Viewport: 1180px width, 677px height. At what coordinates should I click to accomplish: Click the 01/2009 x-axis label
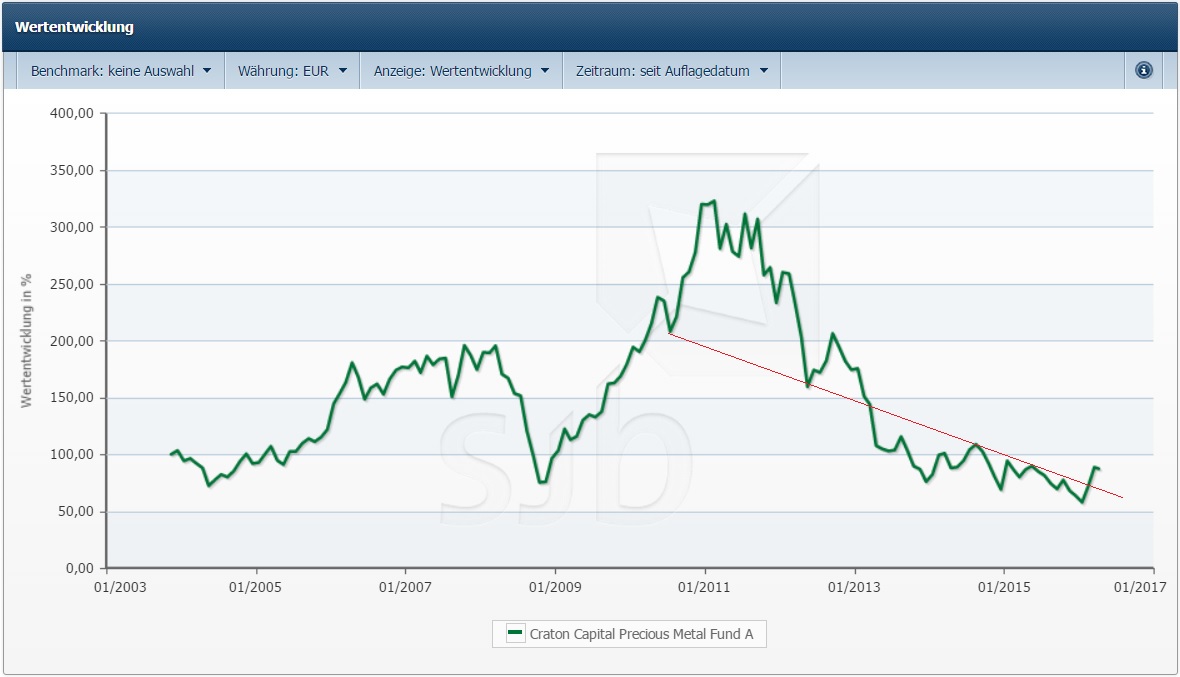[555, 586]
